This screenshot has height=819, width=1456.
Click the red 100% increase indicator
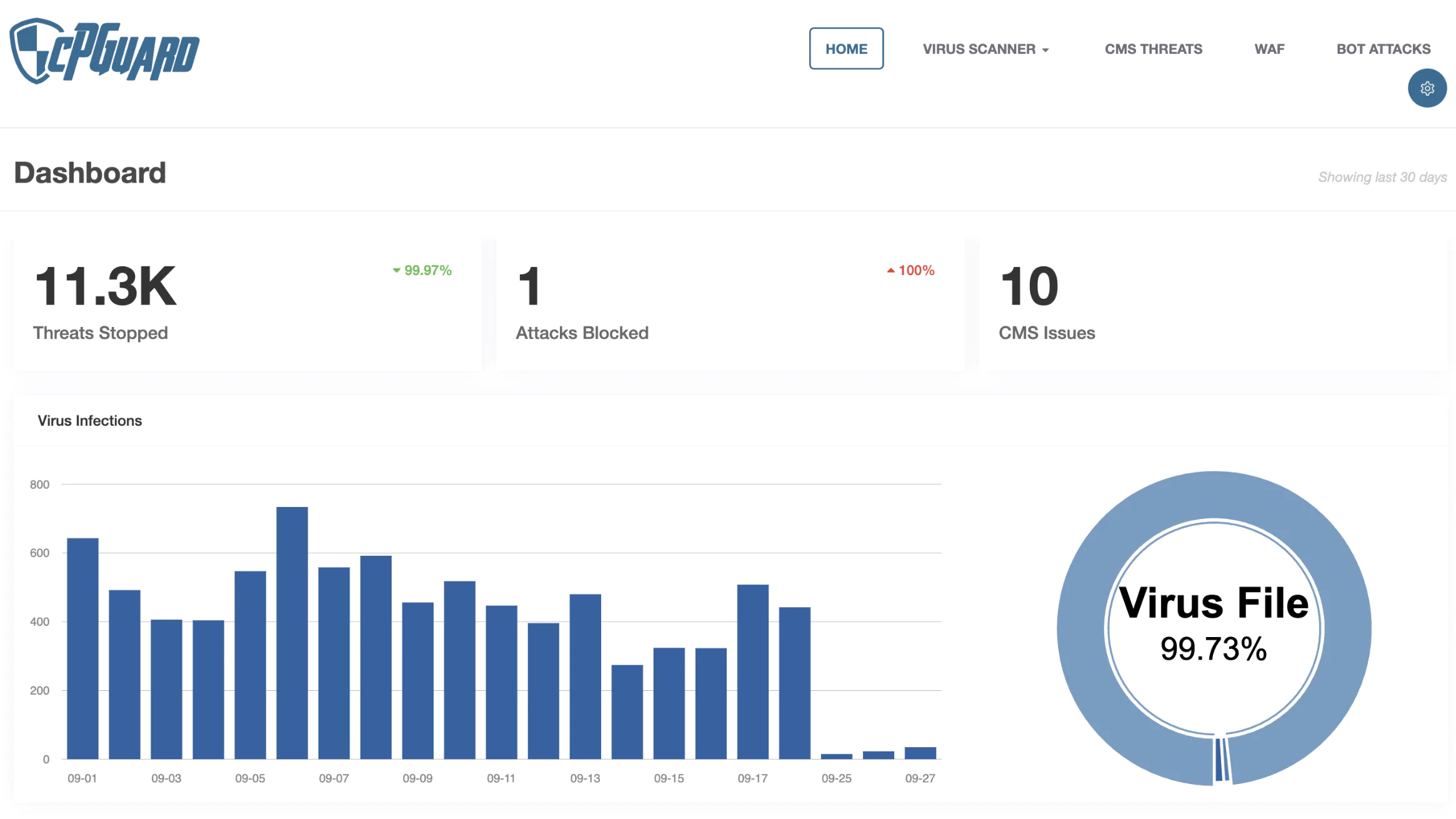coord(910,270)
